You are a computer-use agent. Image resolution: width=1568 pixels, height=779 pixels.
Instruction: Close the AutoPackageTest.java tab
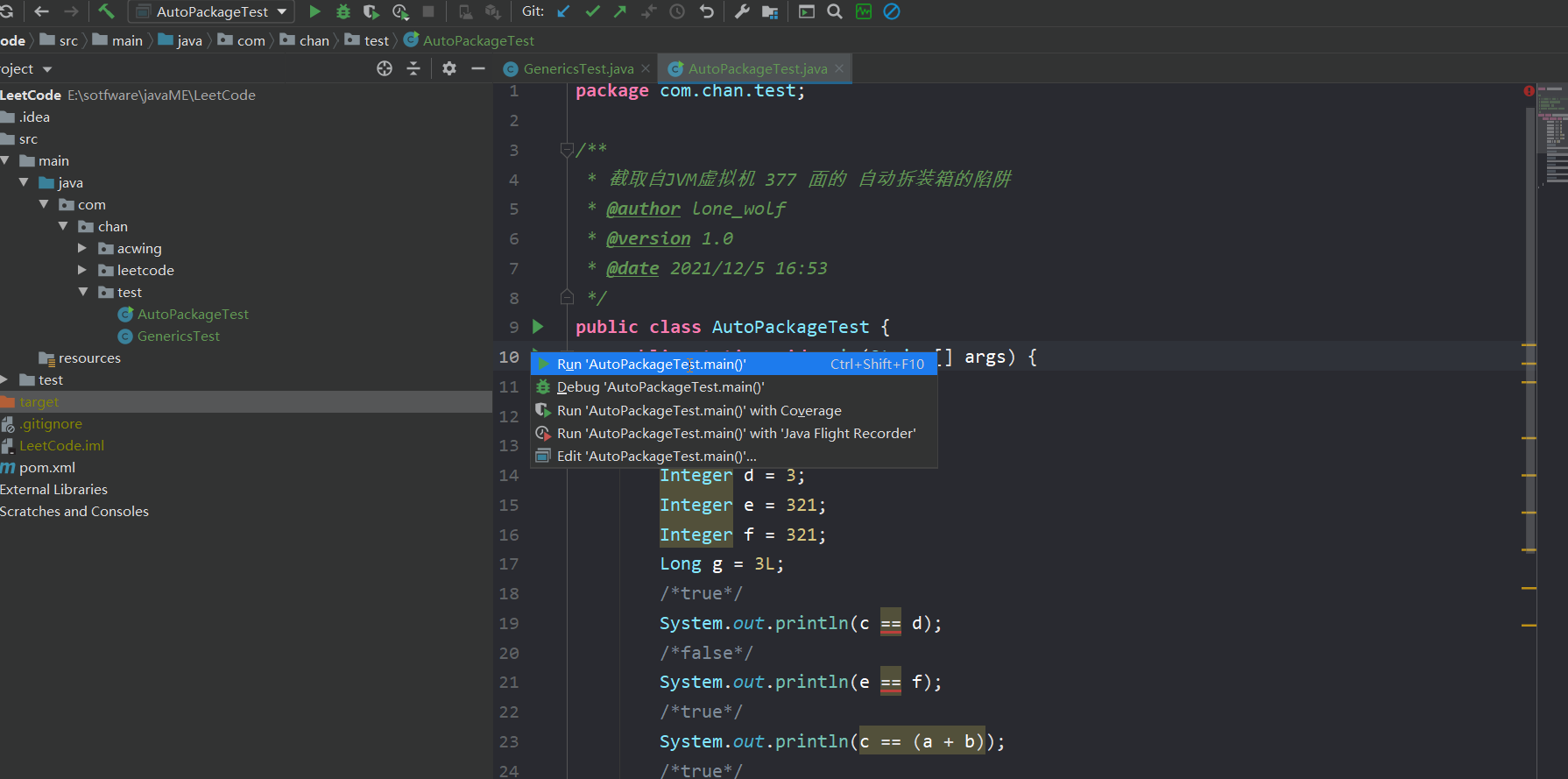tap(839, 68)
